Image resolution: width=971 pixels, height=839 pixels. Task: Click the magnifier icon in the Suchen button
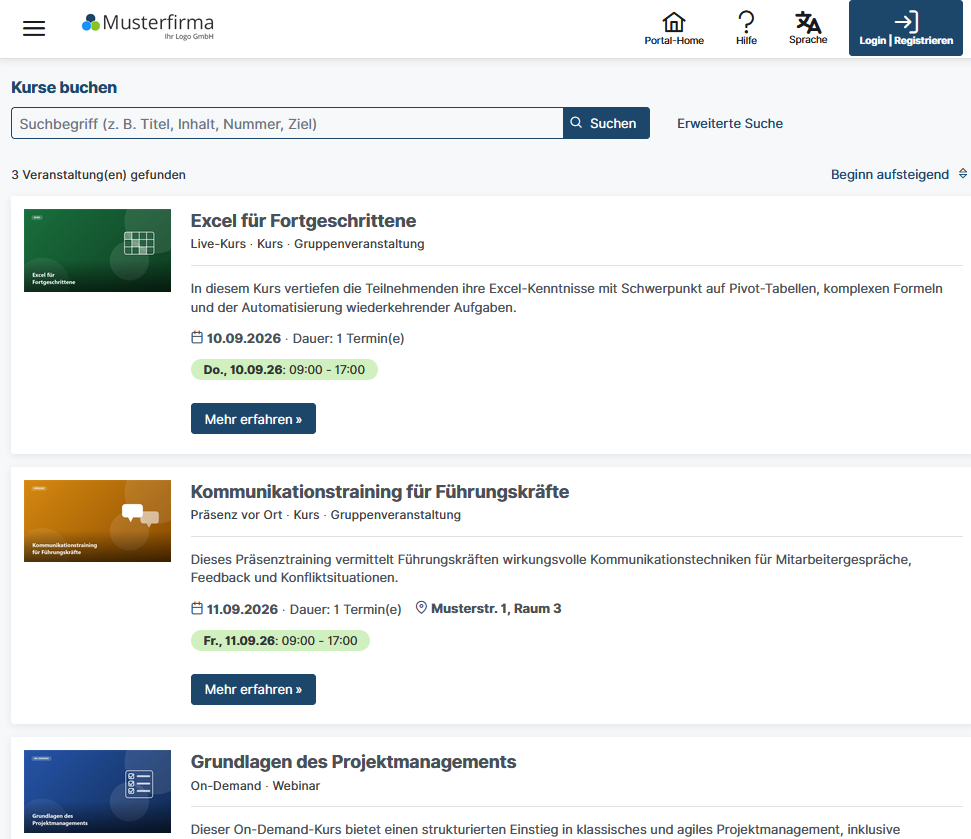tap(576, 123)
